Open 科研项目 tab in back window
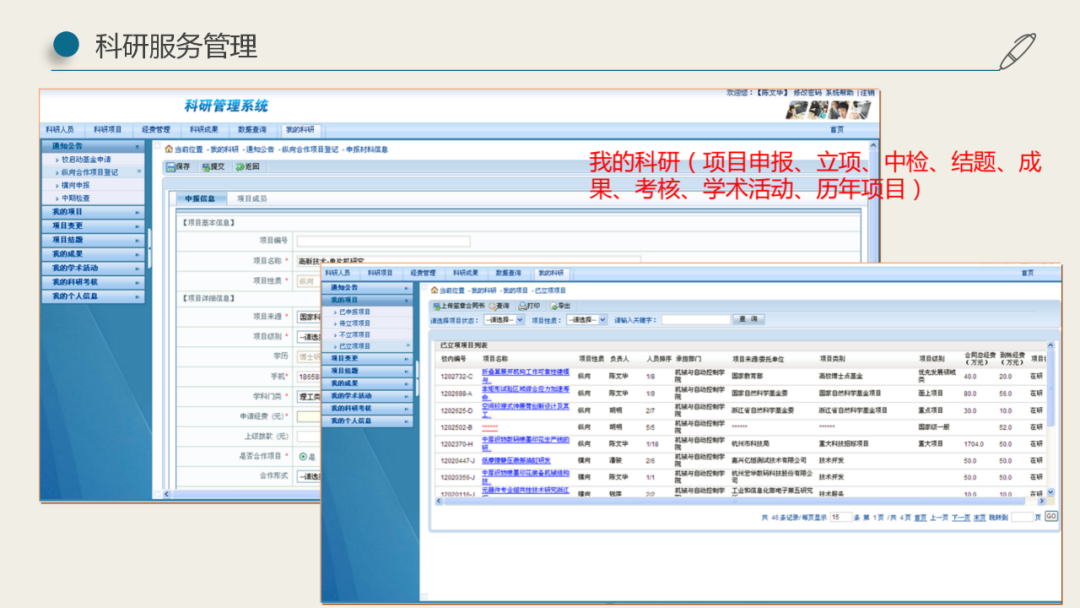The height and width of the screenshot is (608, 1080). 107,129
